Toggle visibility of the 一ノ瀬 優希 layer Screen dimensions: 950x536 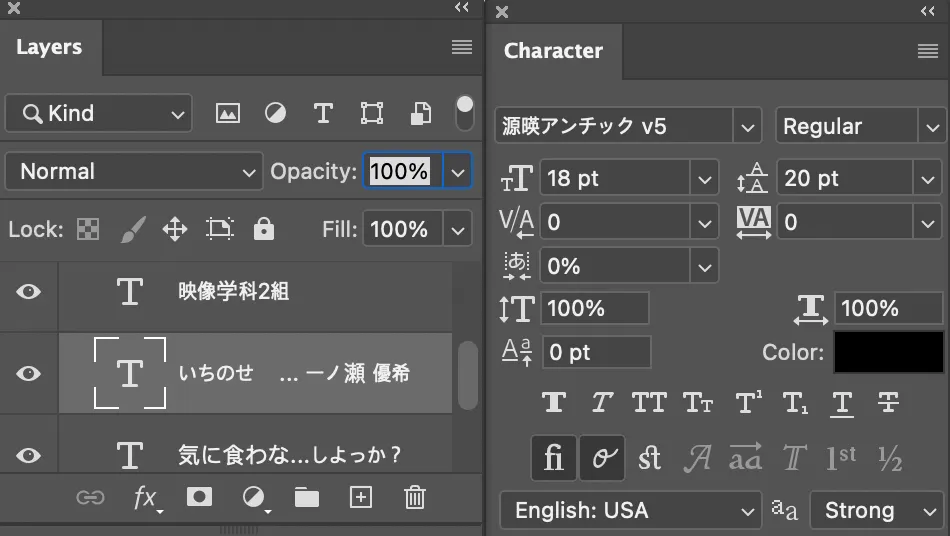tap(30, 373)
